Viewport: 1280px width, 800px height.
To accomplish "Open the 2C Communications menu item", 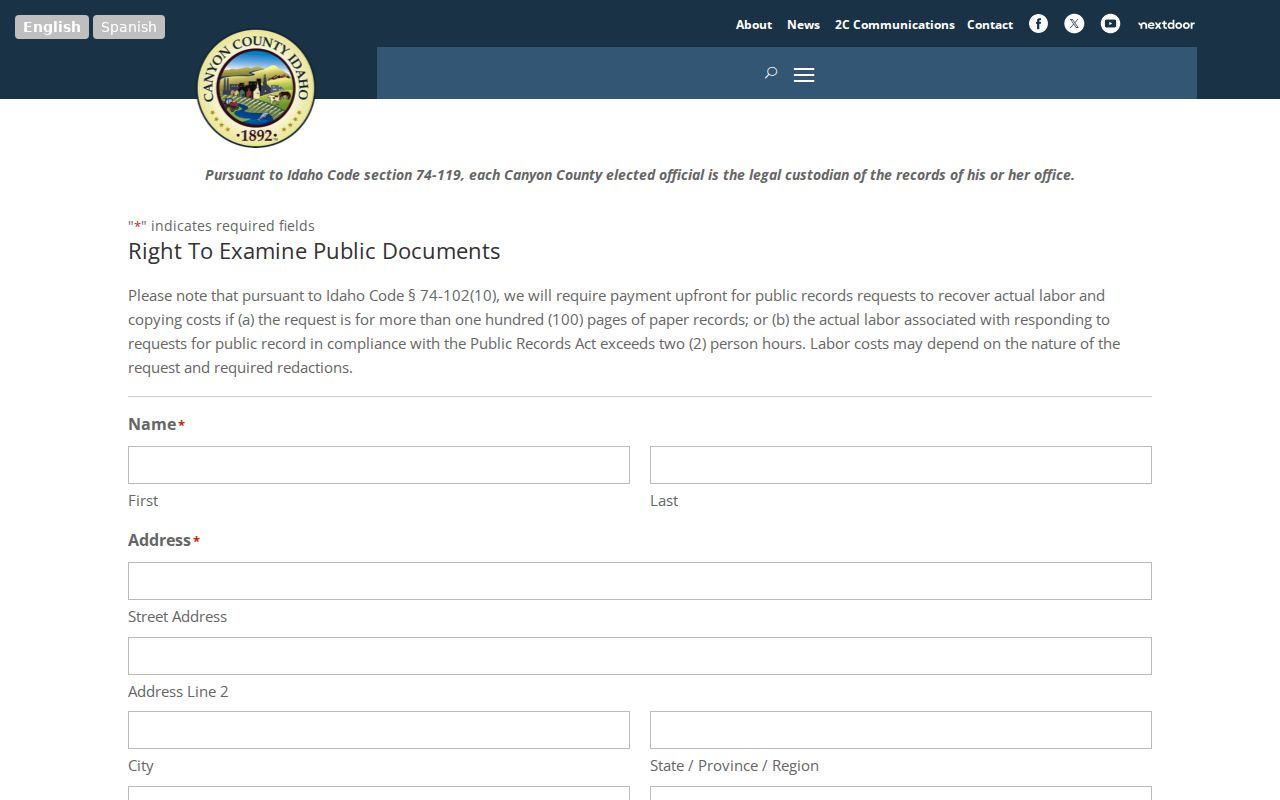I will [895, 24].
